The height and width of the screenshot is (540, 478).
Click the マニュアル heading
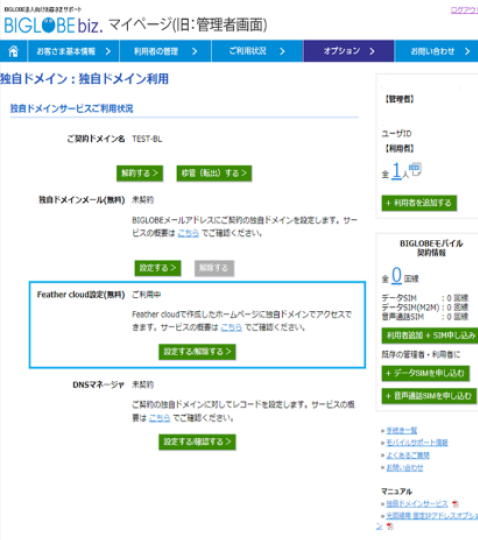pyautogui.click(x=396, y=491)
